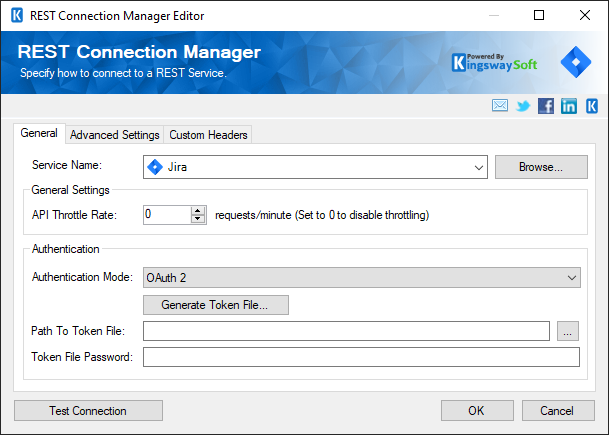Click the 'Service Name:' label
The width and height of the screenshot is (609, 435).
pyautogui.click(x=67, y=165)
